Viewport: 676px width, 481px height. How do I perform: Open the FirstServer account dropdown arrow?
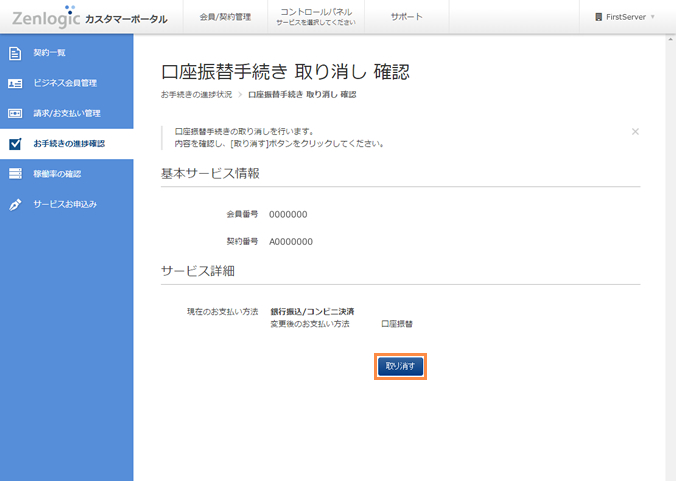click(652, 17)
